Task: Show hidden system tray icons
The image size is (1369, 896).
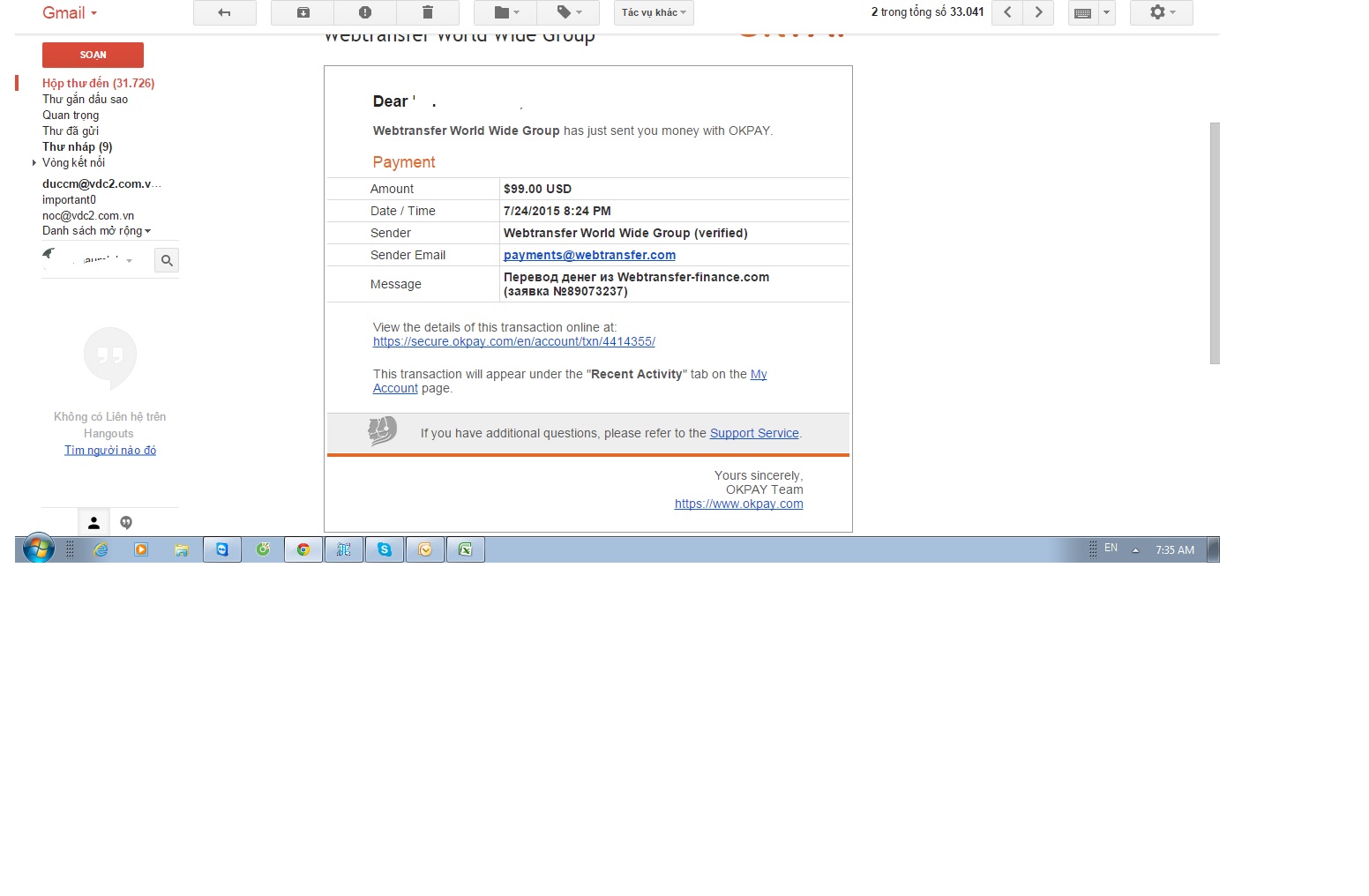Action: tap(1135, 549)
